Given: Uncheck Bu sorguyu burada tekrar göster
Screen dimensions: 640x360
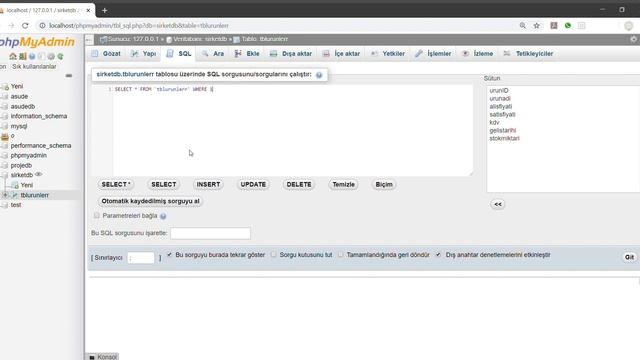Looking at the screenshot, I should click(x=169, y=255).
